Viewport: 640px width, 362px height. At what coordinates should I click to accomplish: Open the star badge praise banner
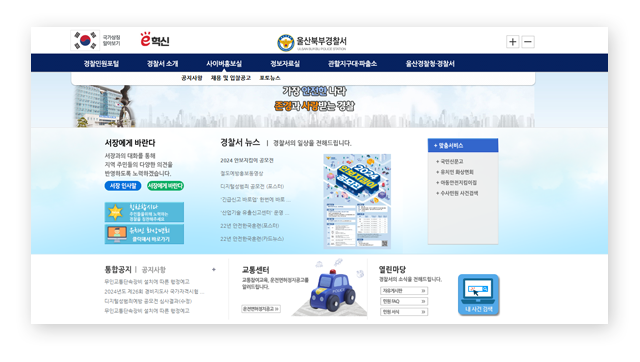tap(144, 212)
